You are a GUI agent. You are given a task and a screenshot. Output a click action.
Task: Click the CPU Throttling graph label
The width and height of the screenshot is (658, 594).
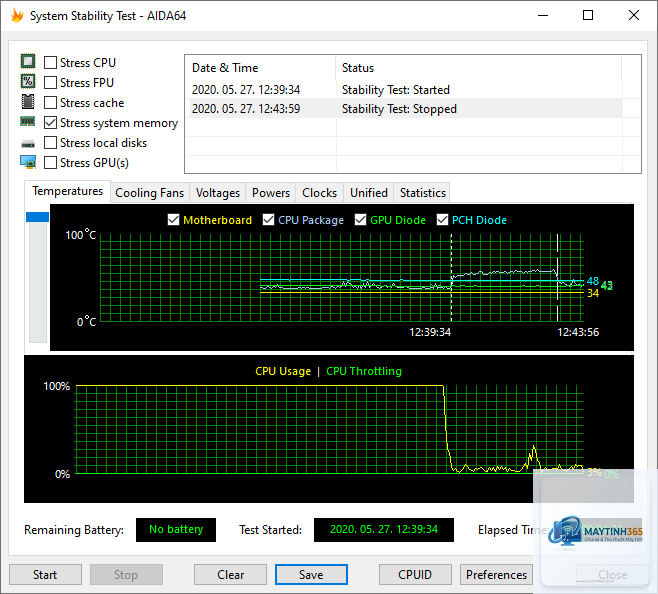pyautogui.click(x=364, y=371)
